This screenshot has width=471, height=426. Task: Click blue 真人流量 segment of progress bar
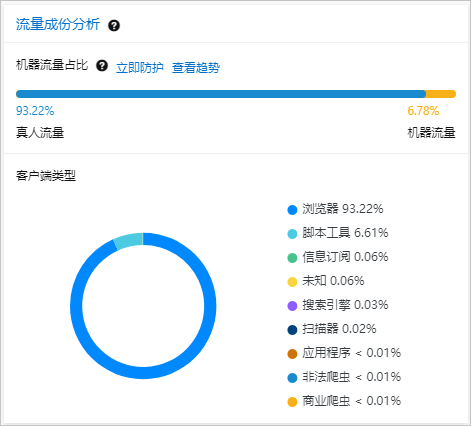(221, 94)
